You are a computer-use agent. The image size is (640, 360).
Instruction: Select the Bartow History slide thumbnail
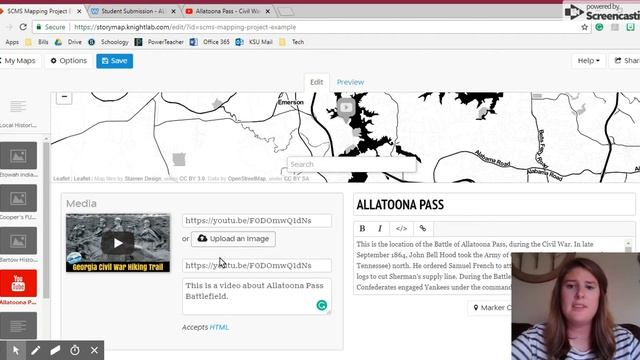(18, 241)
